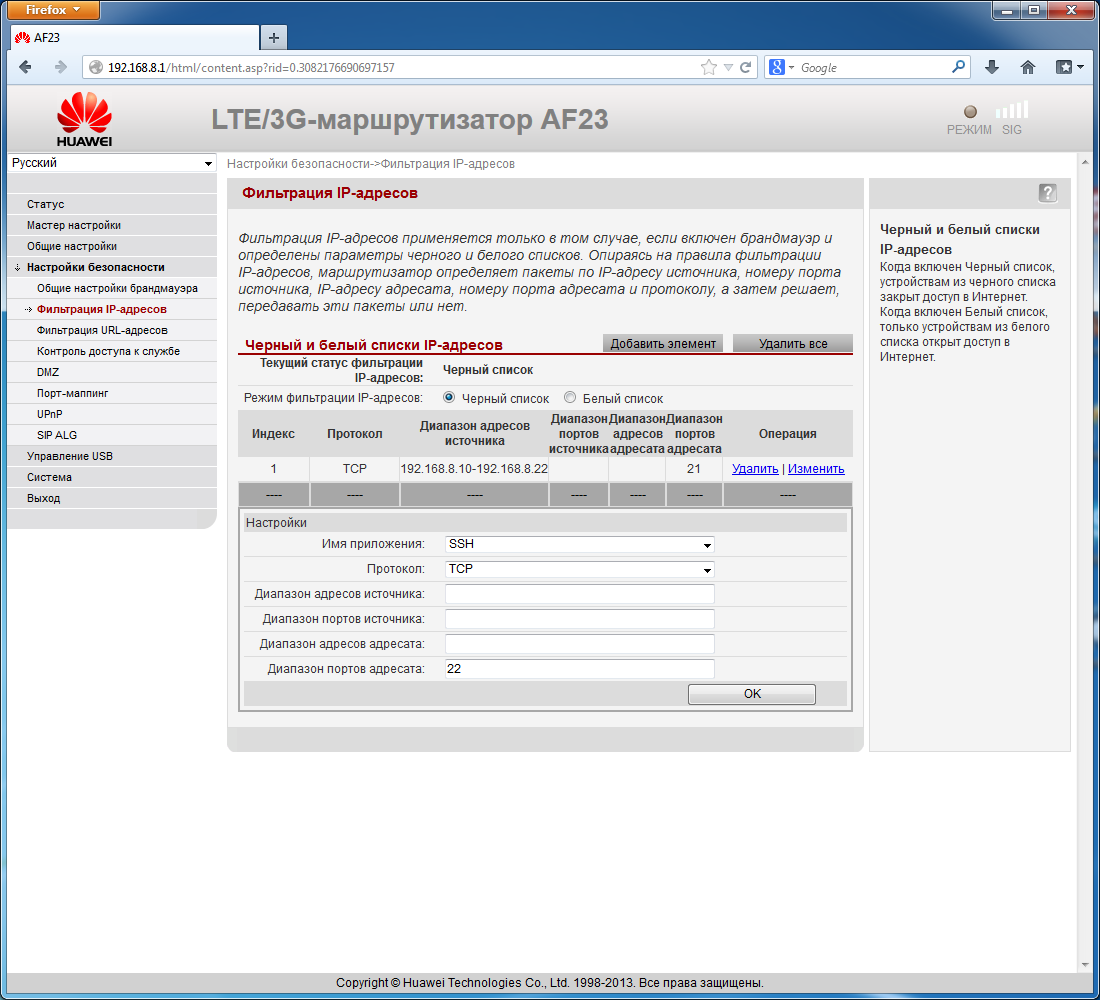Open the SIP ALG submenu item
This screenshot has width=1100, height=1000.
click(x=57, y=436)
